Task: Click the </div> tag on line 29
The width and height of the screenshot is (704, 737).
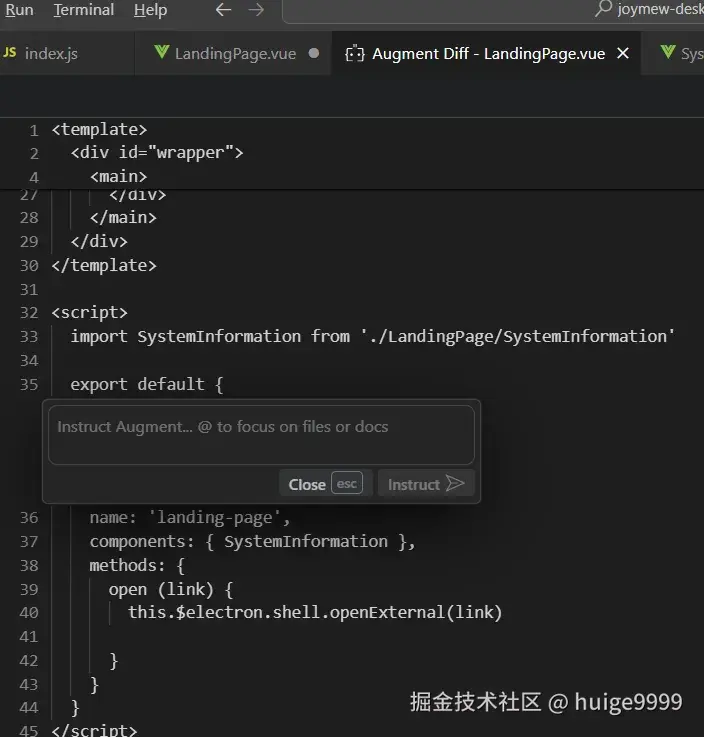Action: click(x=99, y=242)
